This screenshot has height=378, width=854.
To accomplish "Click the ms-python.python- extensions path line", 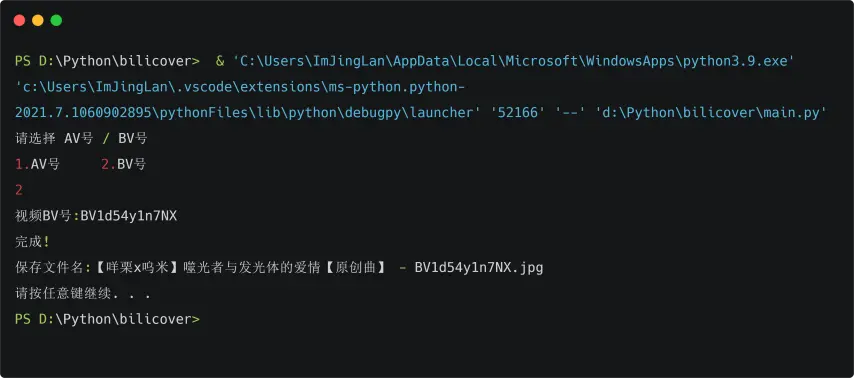I will pos(240,87).
